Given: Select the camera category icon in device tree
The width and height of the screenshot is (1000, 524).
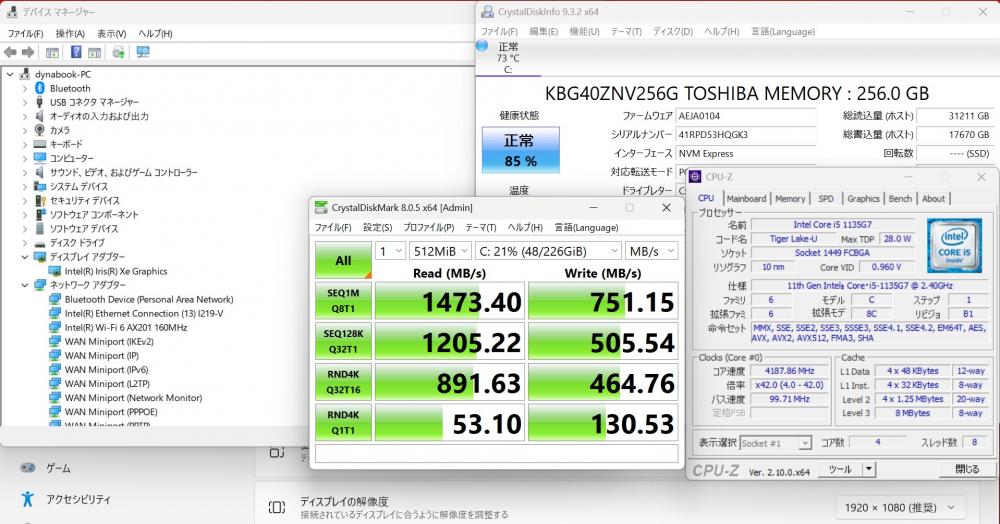Looking at the screenshot, I should 40,130.
